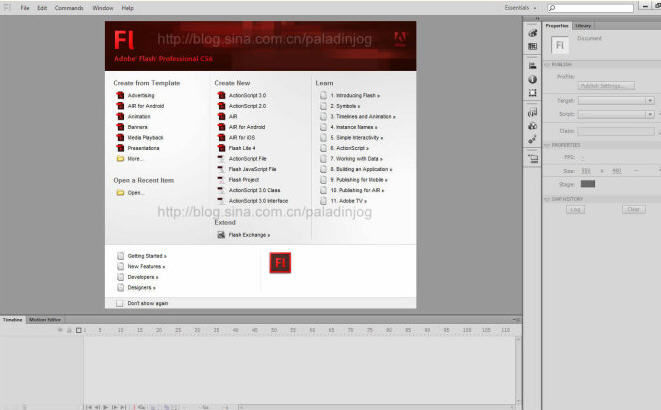This screenshot has height=410, width=661.
Task: Open the Transform panel icon in the dock
Action: [x=532, y=93]
